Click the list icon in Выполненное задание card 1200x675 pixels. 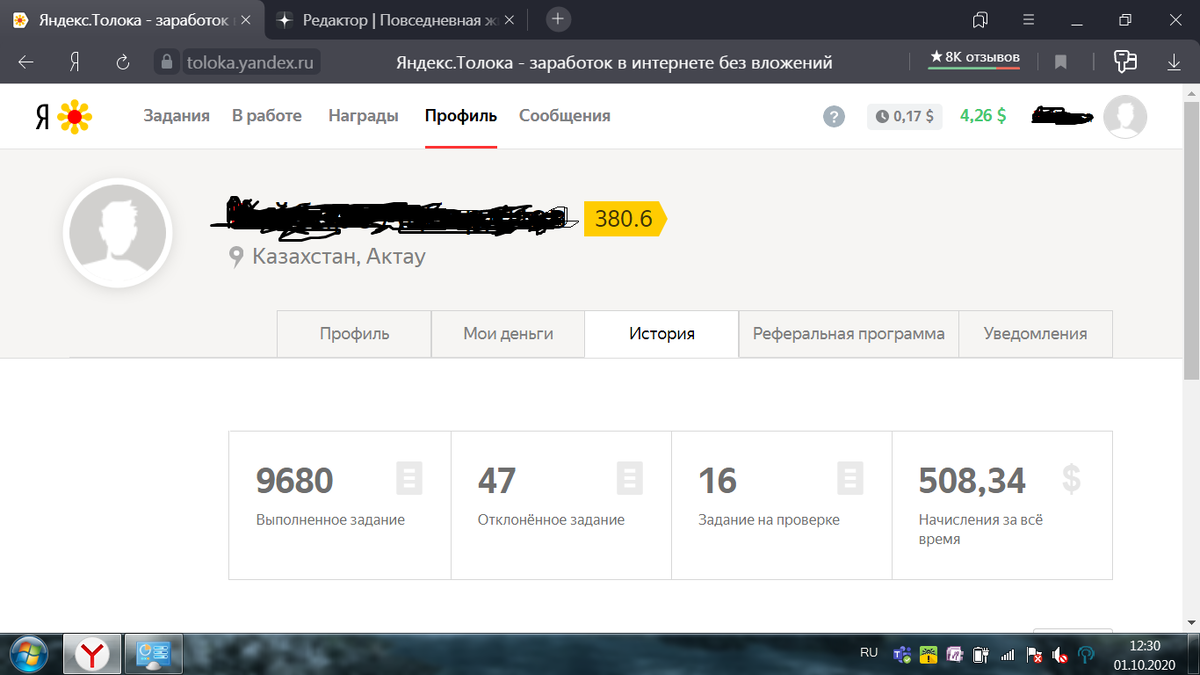(x=409, y=479)
